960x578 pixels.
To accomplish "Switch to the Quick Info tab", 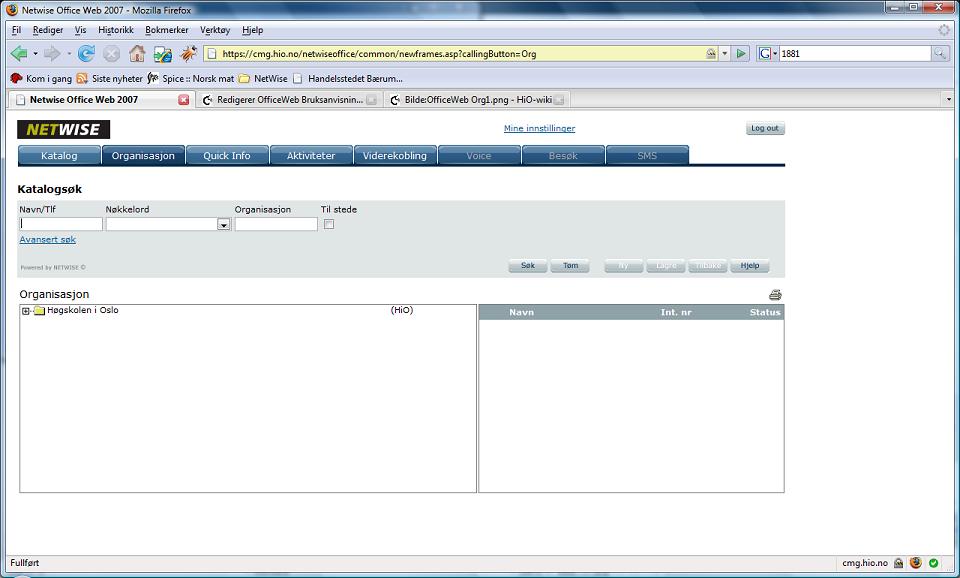I will (227, 156).
